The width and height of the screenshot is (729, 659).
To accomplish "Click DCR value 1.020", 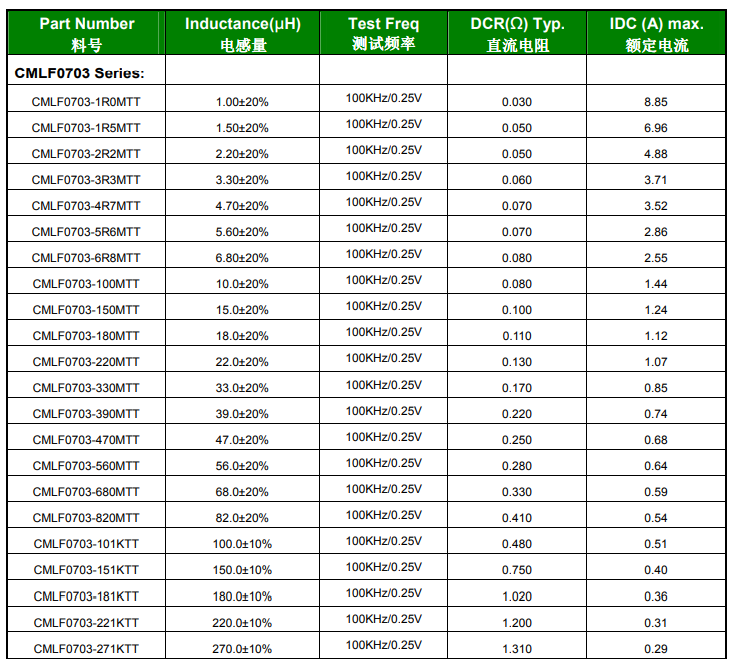I will 517,597.
